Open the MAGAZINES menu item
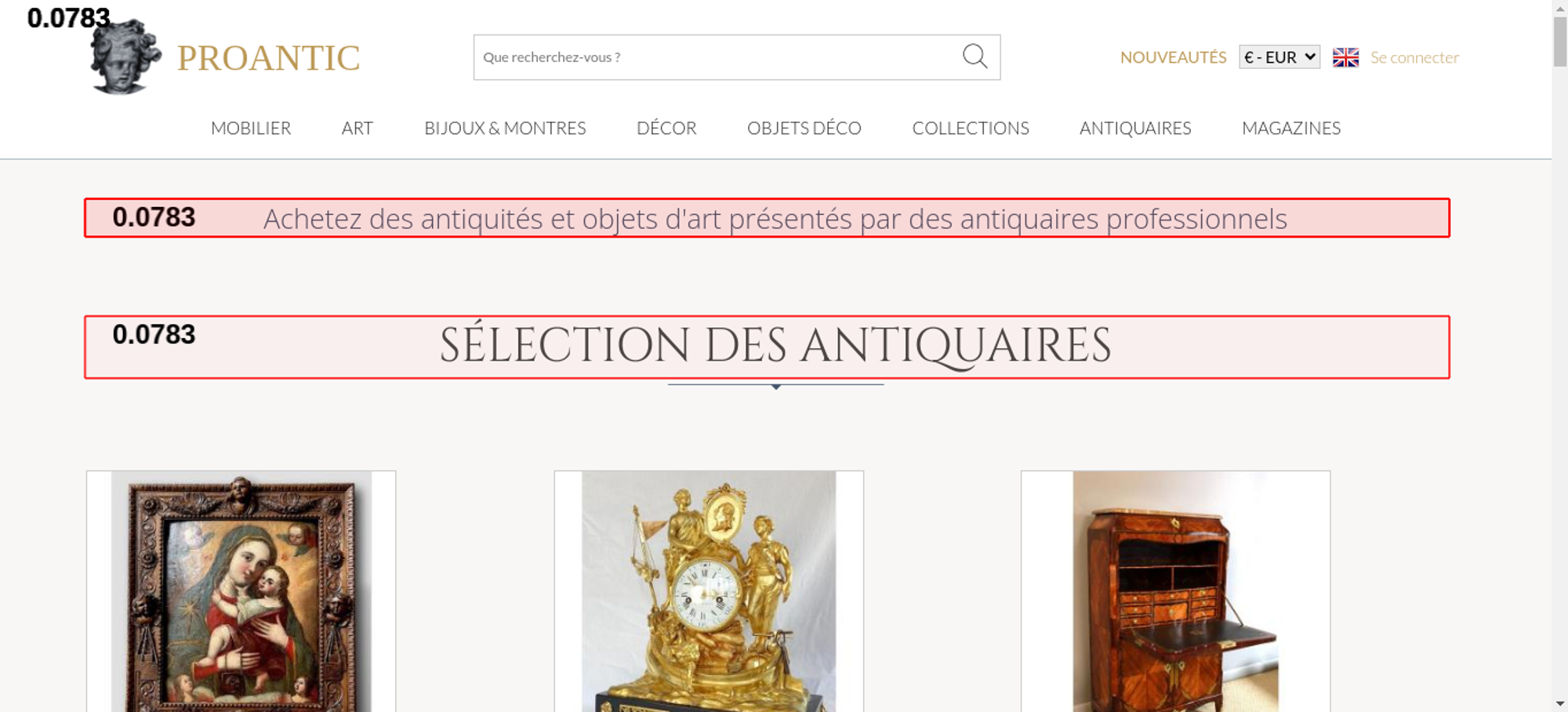Screen dimensions: 1568x712 click(1291, 128)
